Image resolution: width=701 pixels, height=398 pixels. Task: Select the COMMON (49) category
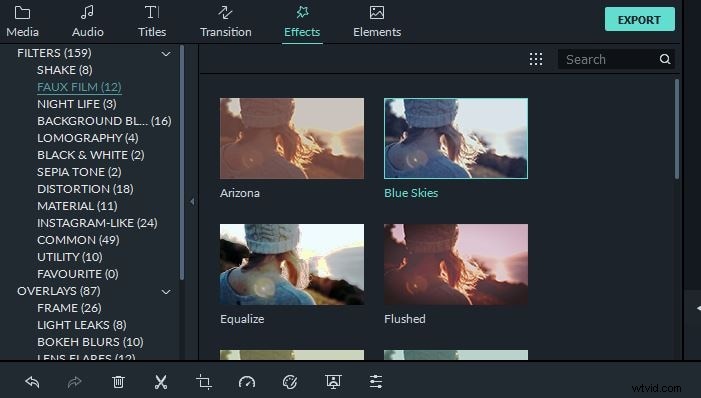(x=78, y=240)
